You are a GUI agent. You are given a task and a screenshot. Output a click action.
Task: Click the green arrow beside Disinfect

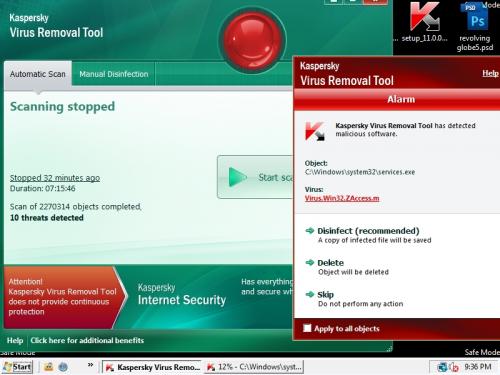pyautogui.click(x=310, y=231)
